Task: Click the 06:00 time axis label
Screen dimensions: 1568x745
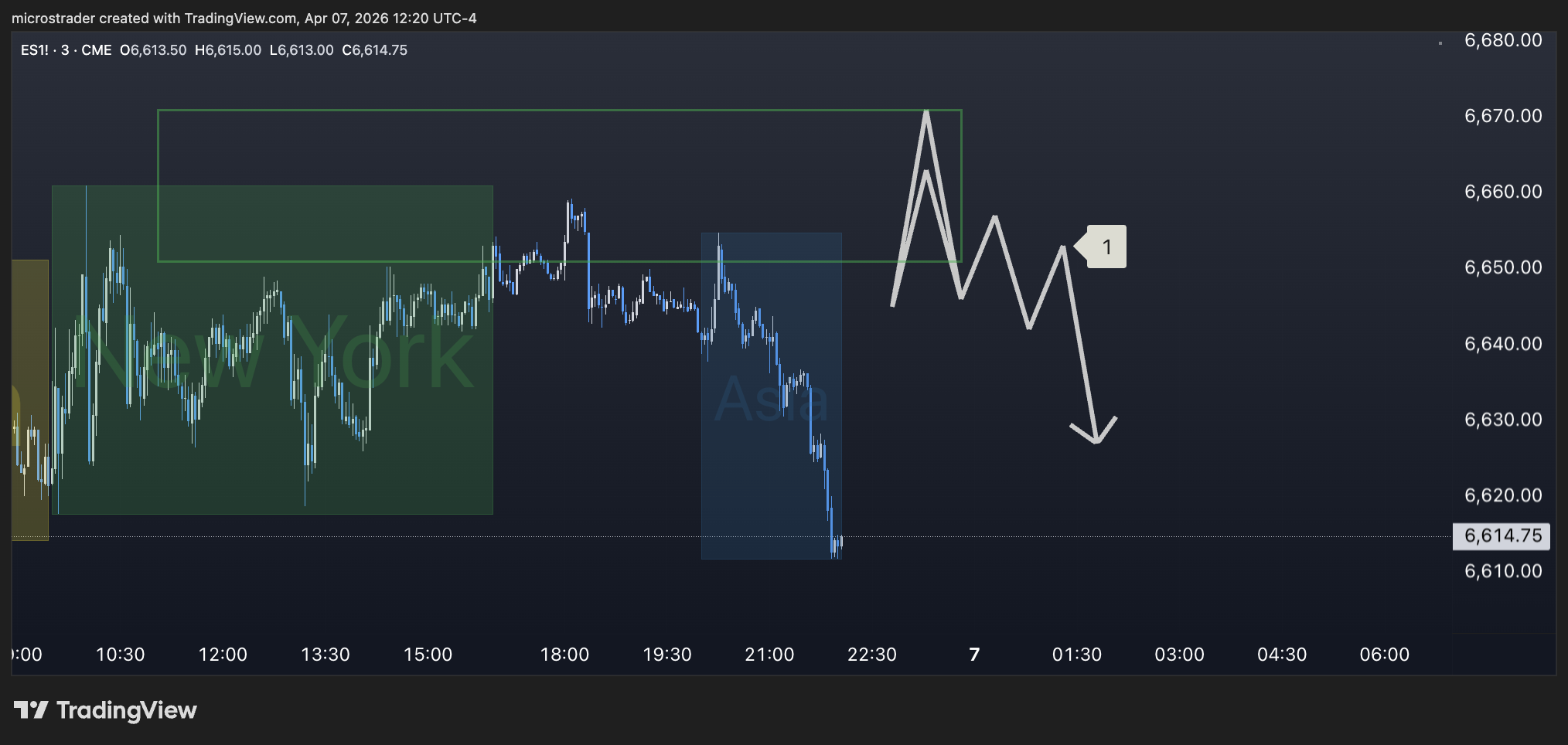Action: (x=1385, y=655)
